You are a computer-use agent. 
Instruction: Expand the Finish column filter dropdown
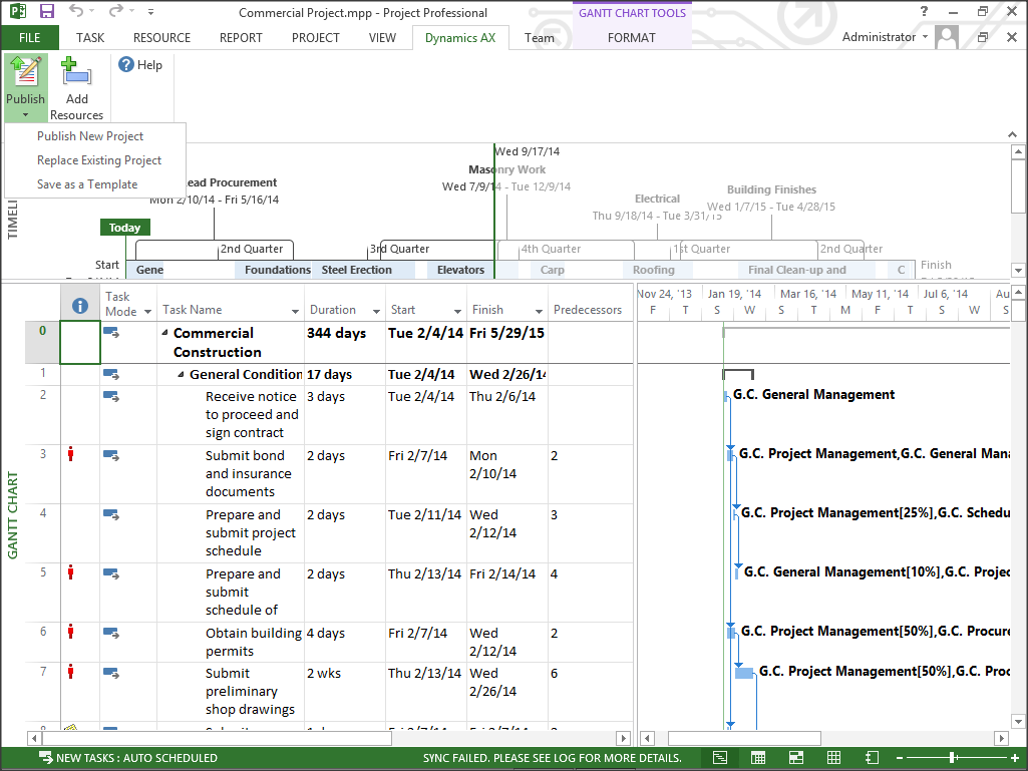point(538,311)
